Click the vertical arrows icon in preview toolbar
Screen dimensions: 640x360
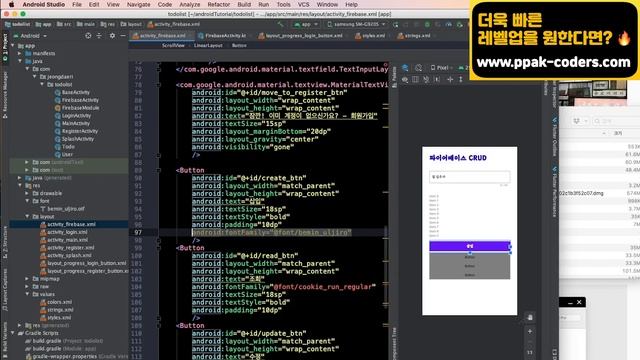[x=461, y=80]
